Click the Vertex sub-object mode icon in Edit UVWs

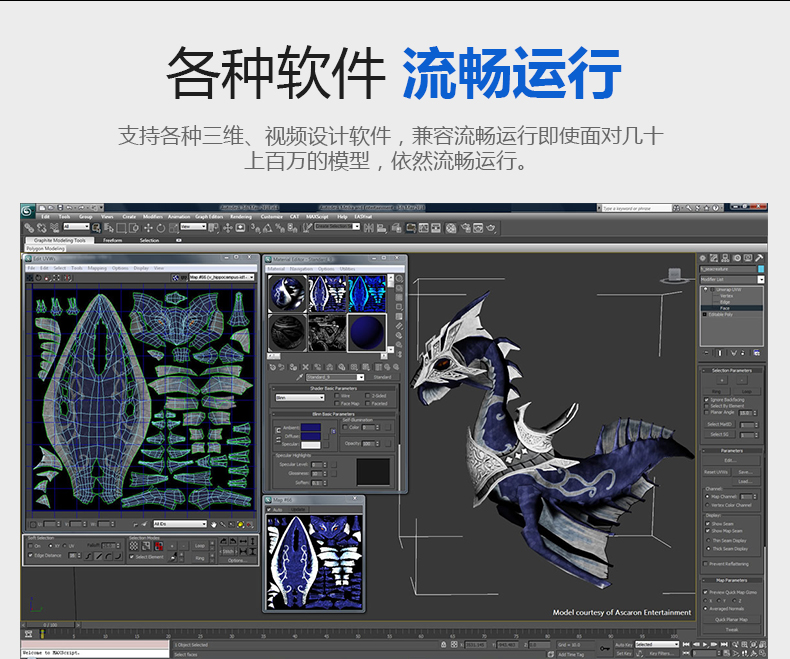(134, 546)
